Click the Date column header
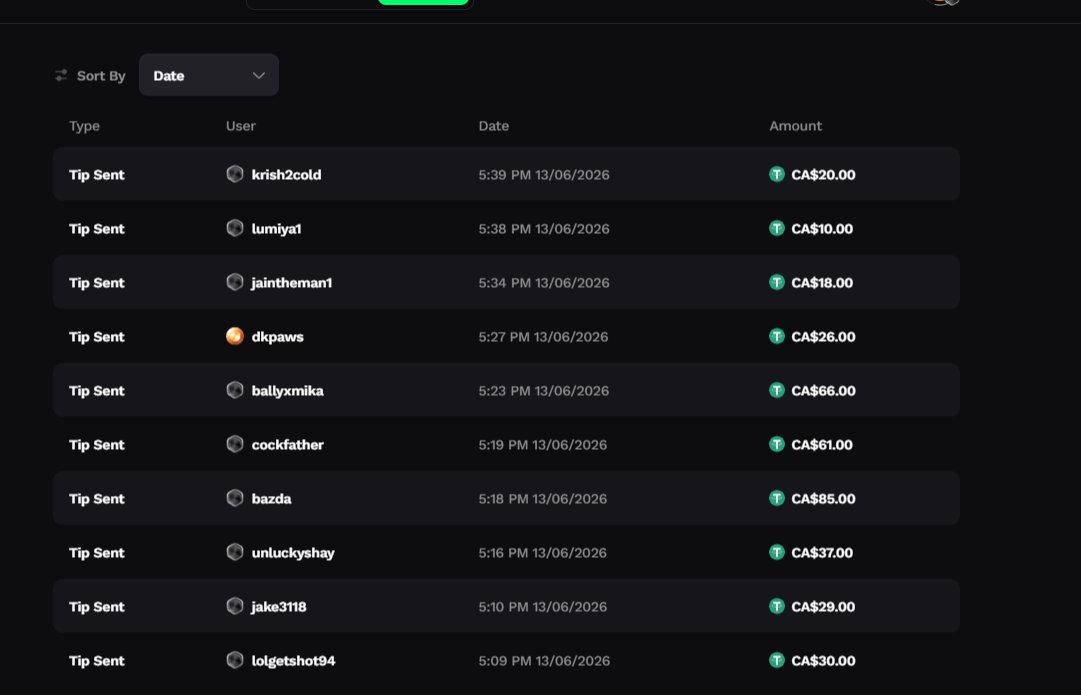The height and width of the screenshot is (695, 1081). (x=494, y=125)
